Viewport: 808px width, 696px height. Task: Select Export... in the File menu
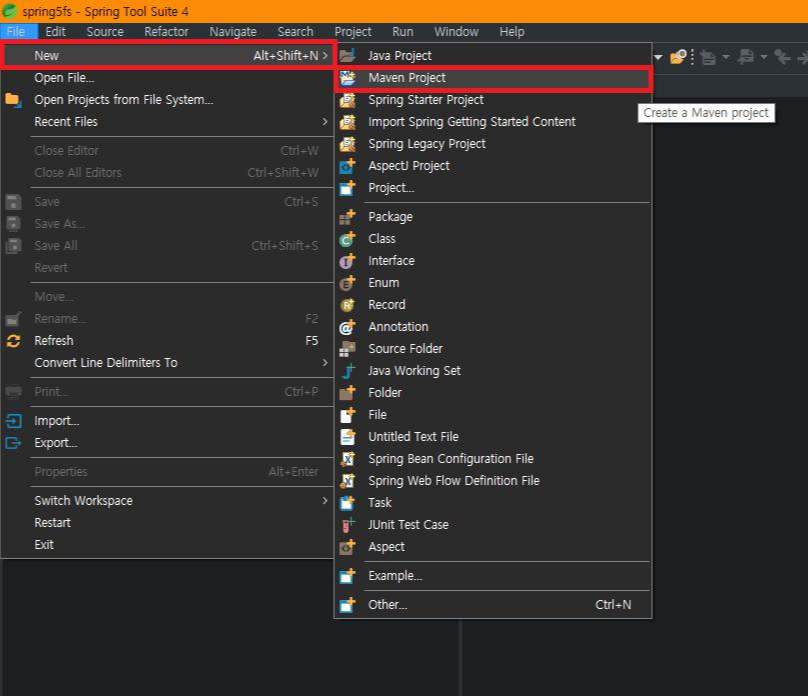167,443
